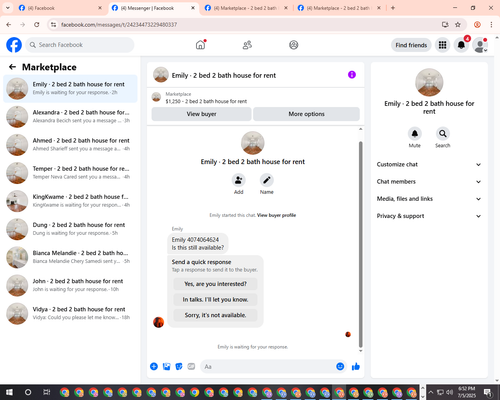Open the Friends icon in top navigation

[x=247, y=45]
